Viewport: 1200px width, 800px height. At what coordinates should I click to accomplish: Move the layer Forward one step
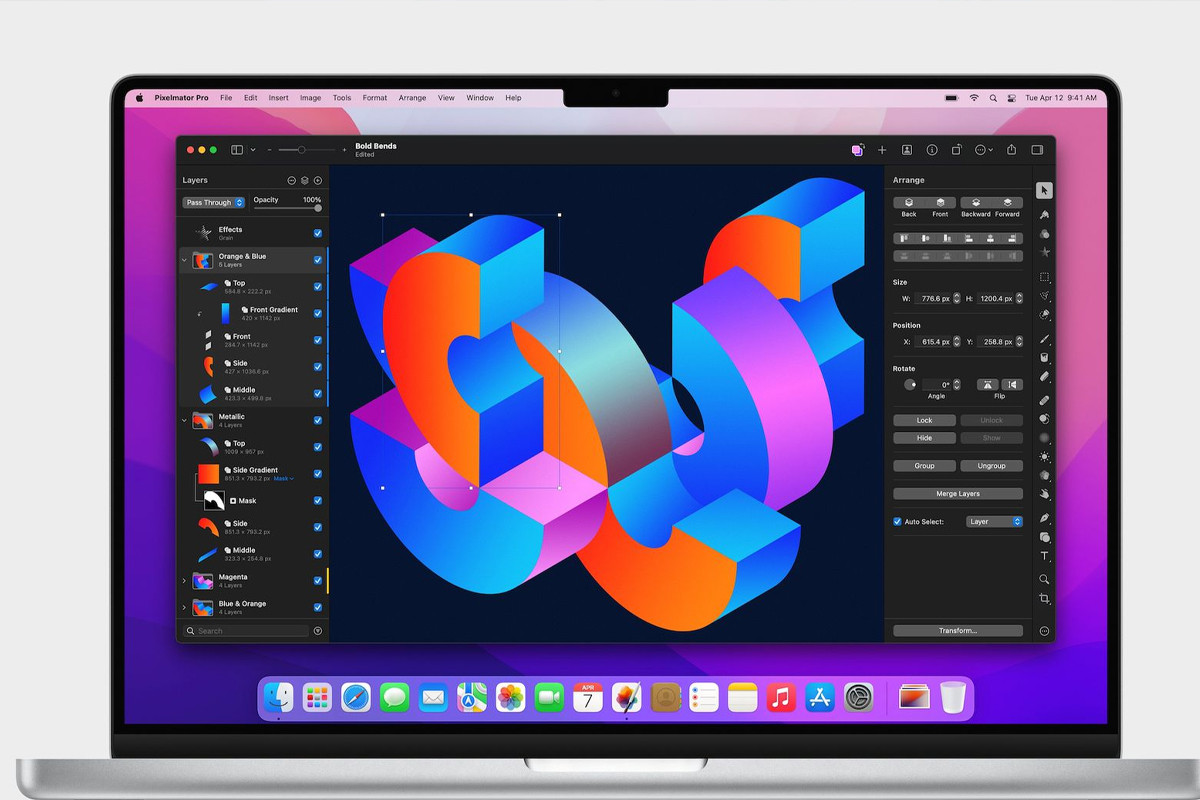click(1007, 202)
